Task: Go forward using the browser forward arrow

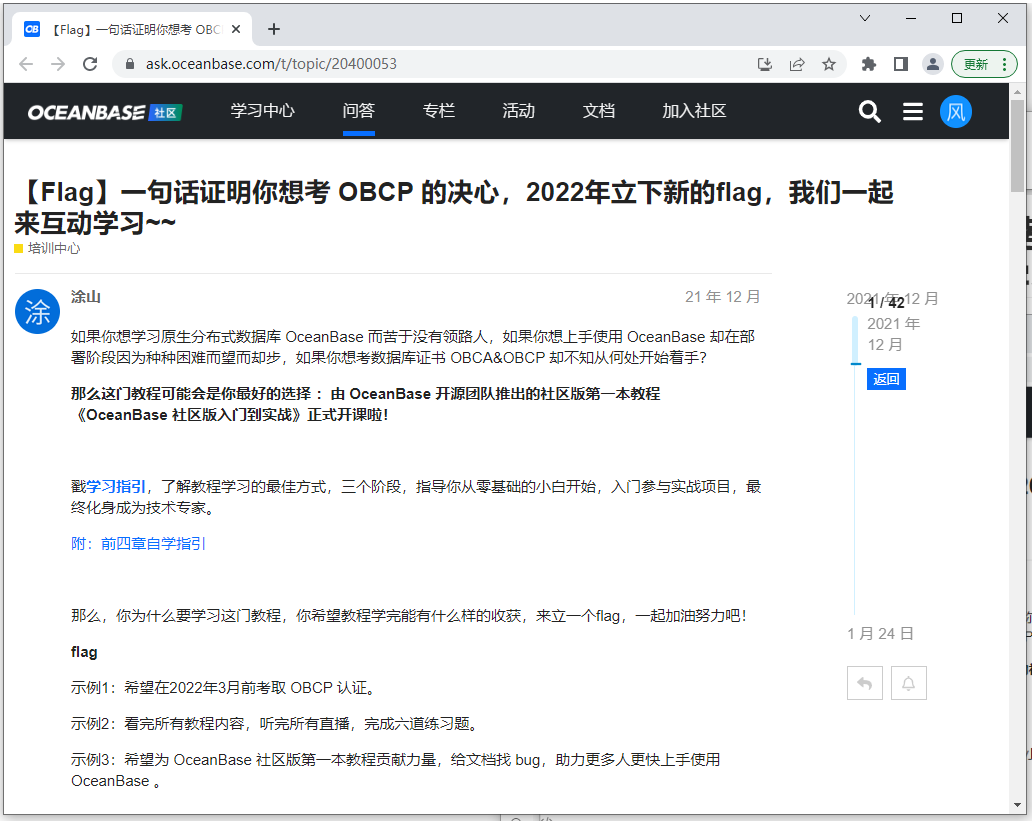Action: pyautogui.click(x=58, y=64)
